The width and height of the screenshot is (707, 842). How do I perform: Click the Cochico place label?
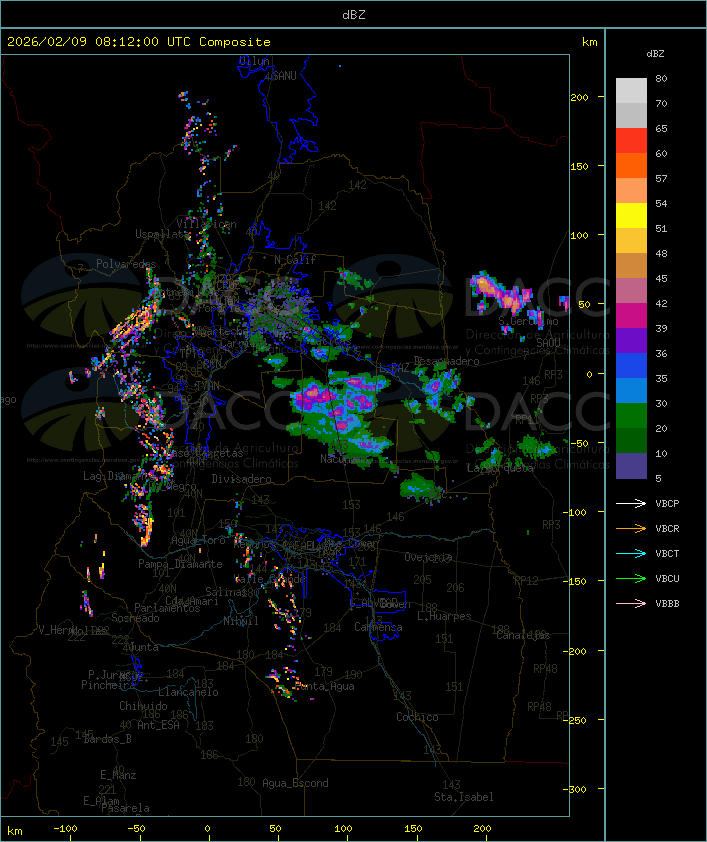click(x=417, y=717)
